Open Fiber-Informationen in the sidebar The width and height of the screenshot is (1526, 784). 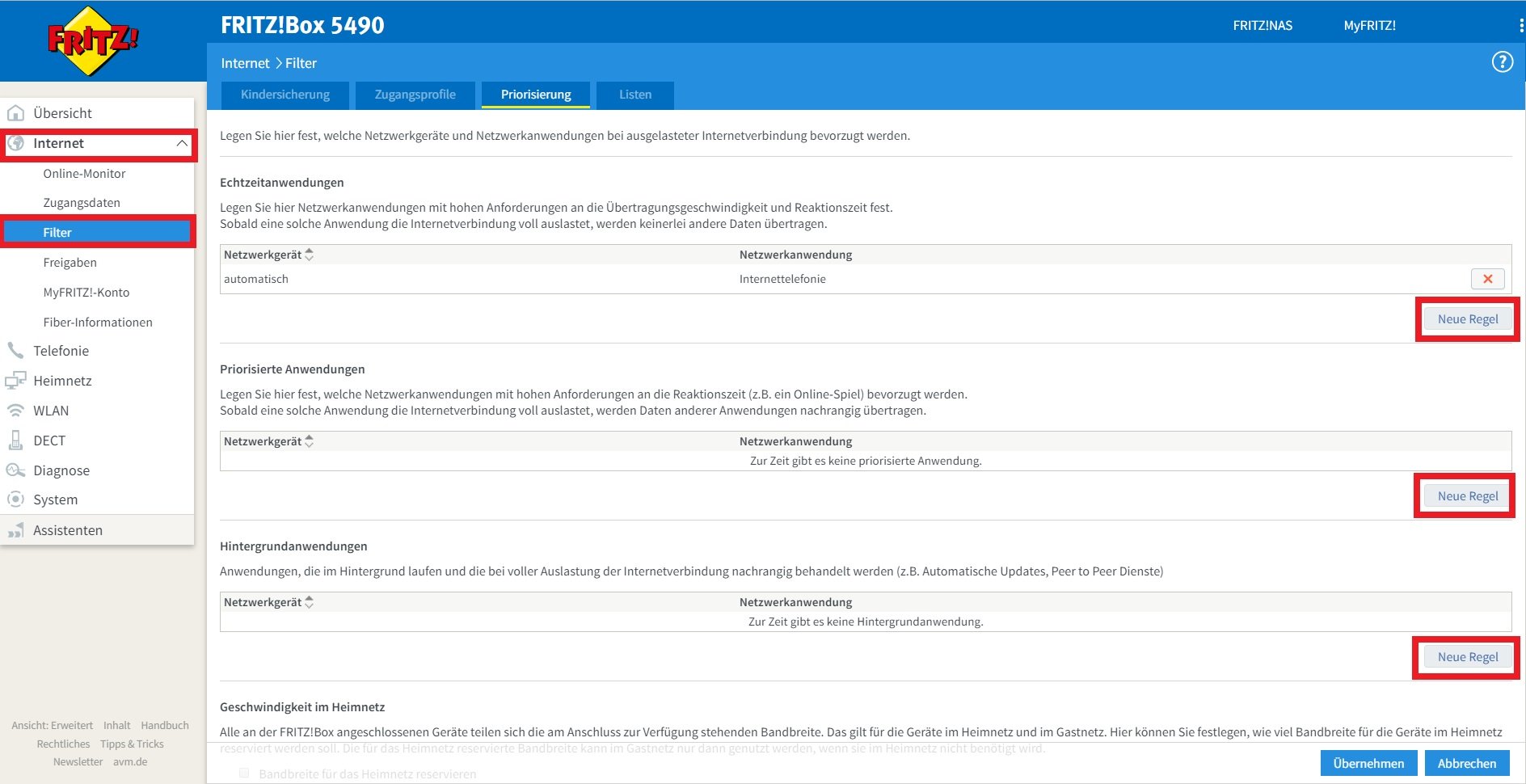(x=98, y=322)
